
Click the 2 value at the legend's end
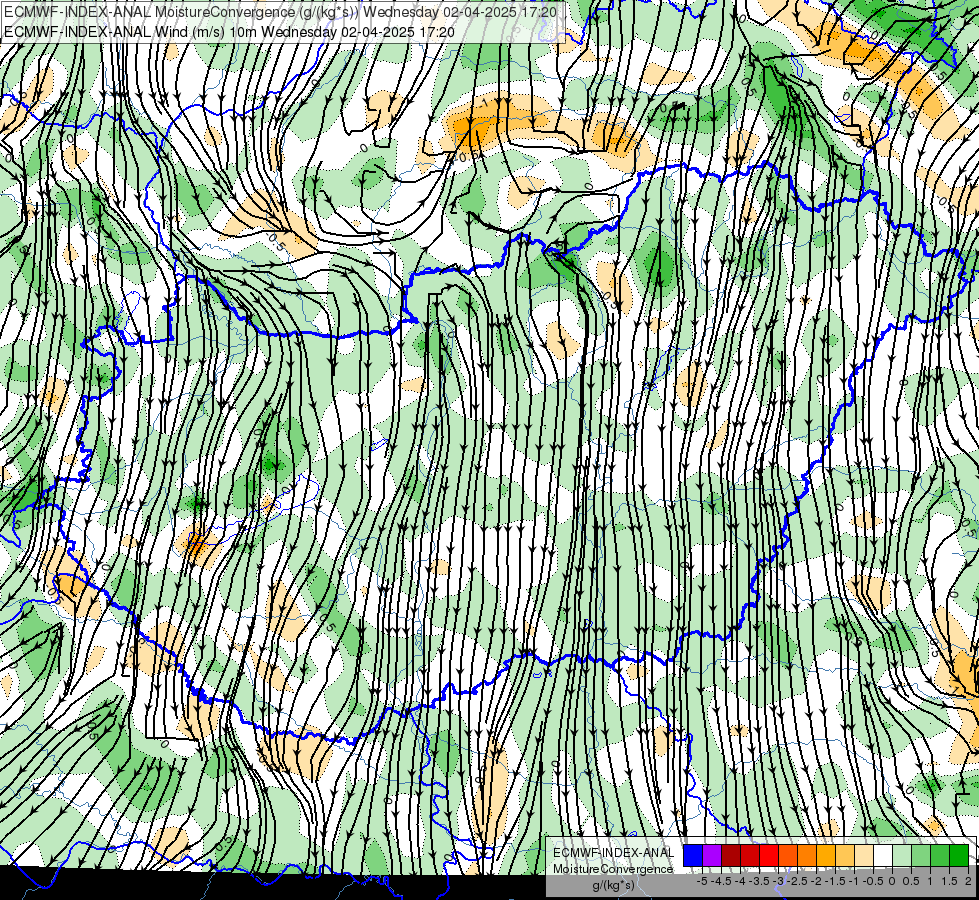(x=968, y=881)
